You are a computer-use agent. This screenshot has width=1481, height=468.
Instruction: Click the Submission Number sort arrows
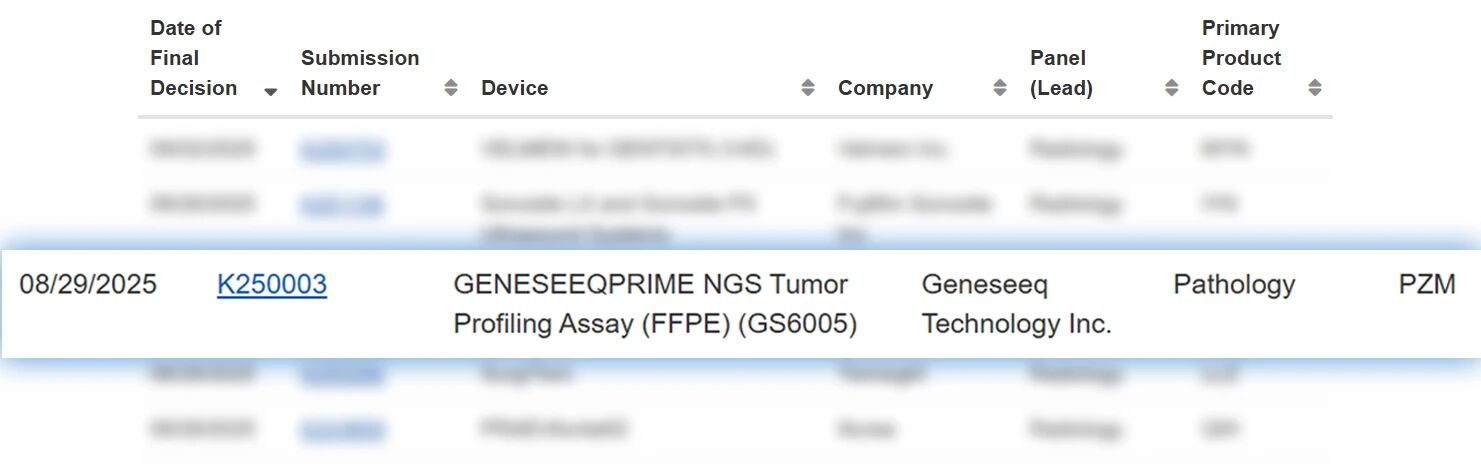[x=451, y=88]
